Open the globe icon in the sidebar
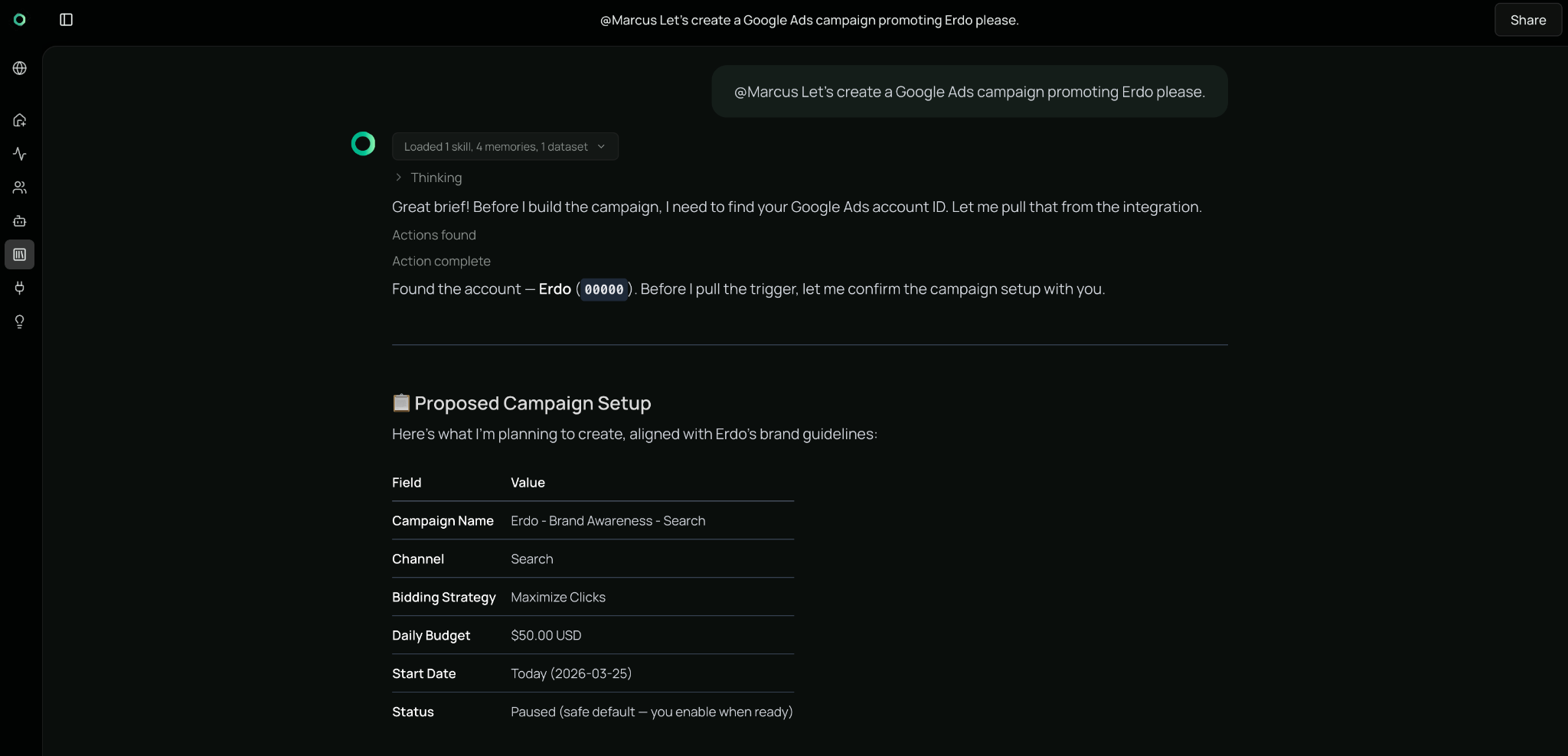The height and width of the screenshot is (756, 1568). pyautogui.click(x=20, y=68)
